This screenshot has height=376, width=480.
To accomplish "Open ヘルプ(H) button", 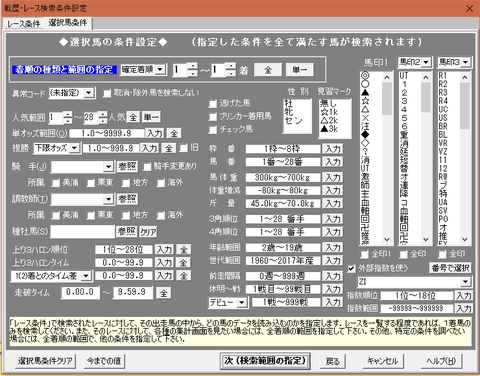I will coord(441,361).
